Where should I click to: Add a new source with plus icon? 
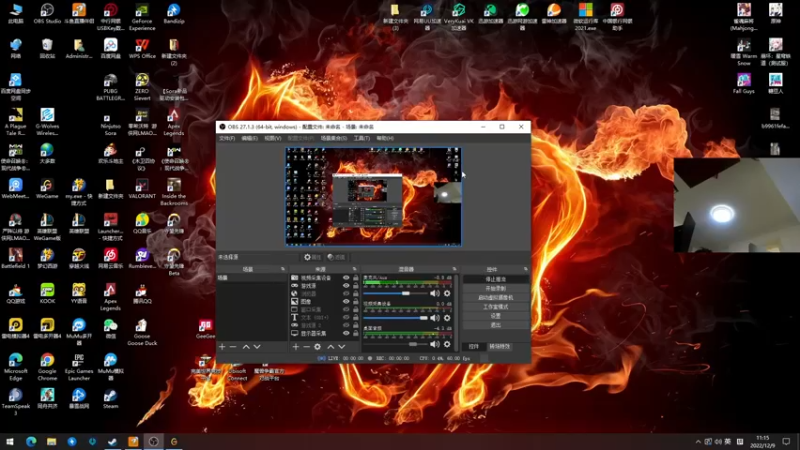tap(295, 347)
